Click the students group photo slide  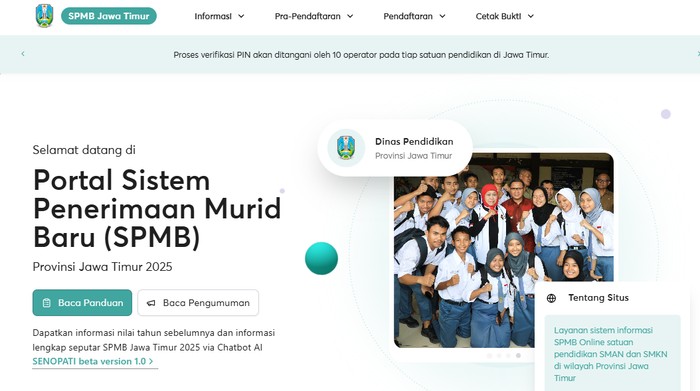[x=504, y=250]
